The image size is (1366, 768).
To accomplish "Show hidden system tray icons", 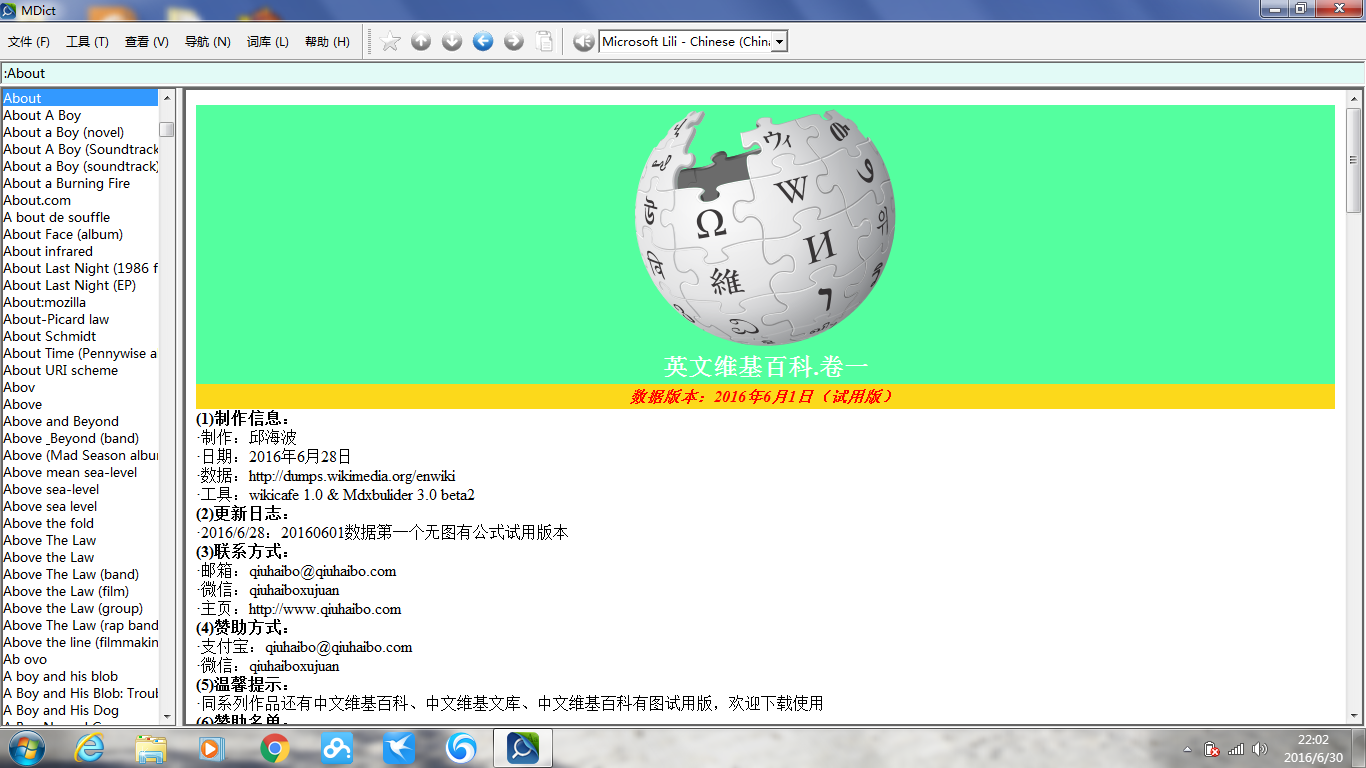I will pyautogui.click(x=1188, y=749).
